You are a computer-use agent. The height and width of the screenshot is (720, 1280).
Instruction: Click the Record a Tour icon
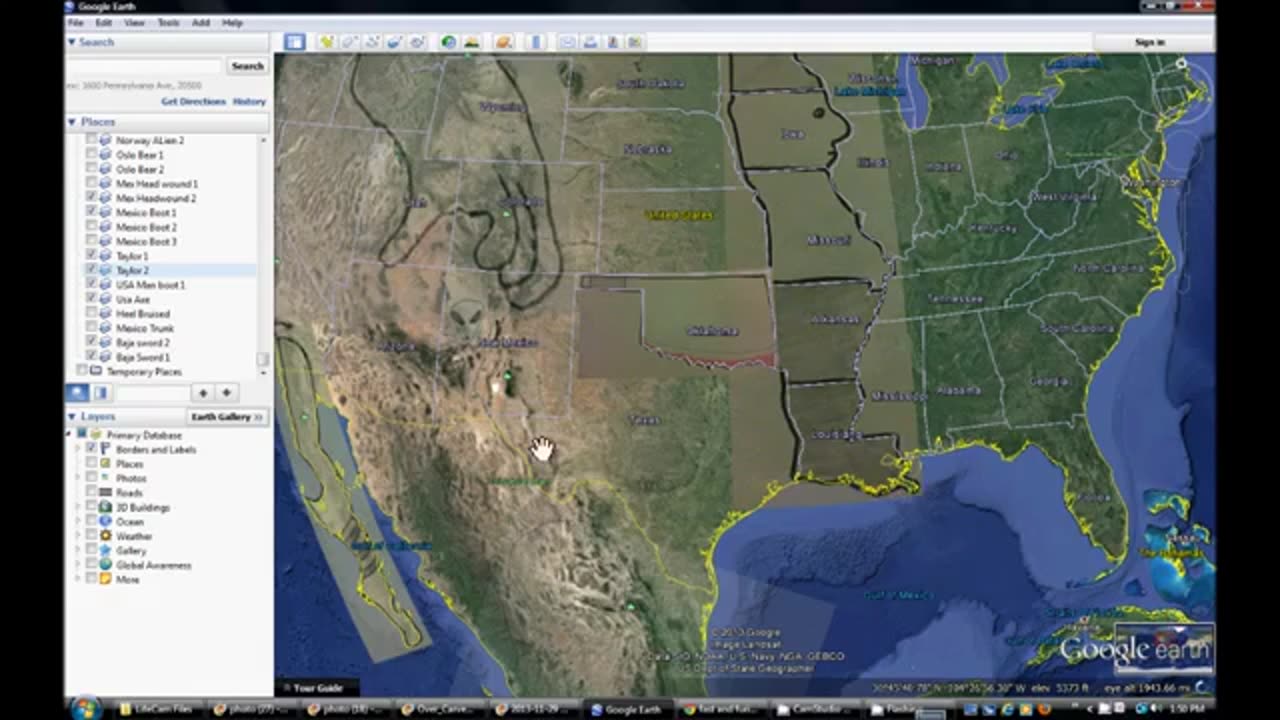[417, 42]
